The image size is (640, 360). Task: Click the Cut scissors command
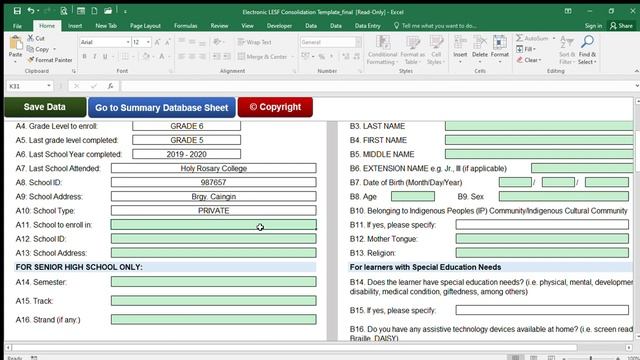[36, 38]
